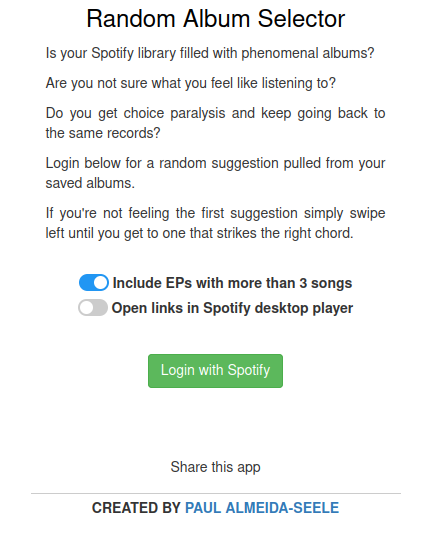The height and width of the screenshot is (533, 421).
Task: Click the 'saved albums.' text line
Action: tap(90, 183)
